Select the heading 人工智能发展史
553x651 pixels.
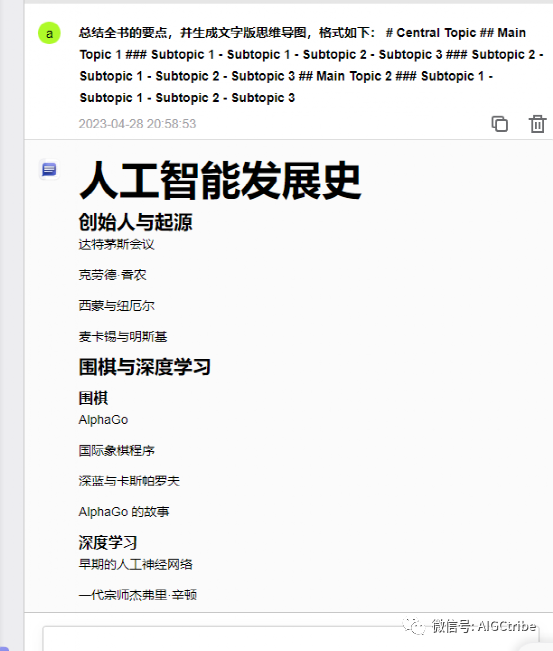pos(220,181)
